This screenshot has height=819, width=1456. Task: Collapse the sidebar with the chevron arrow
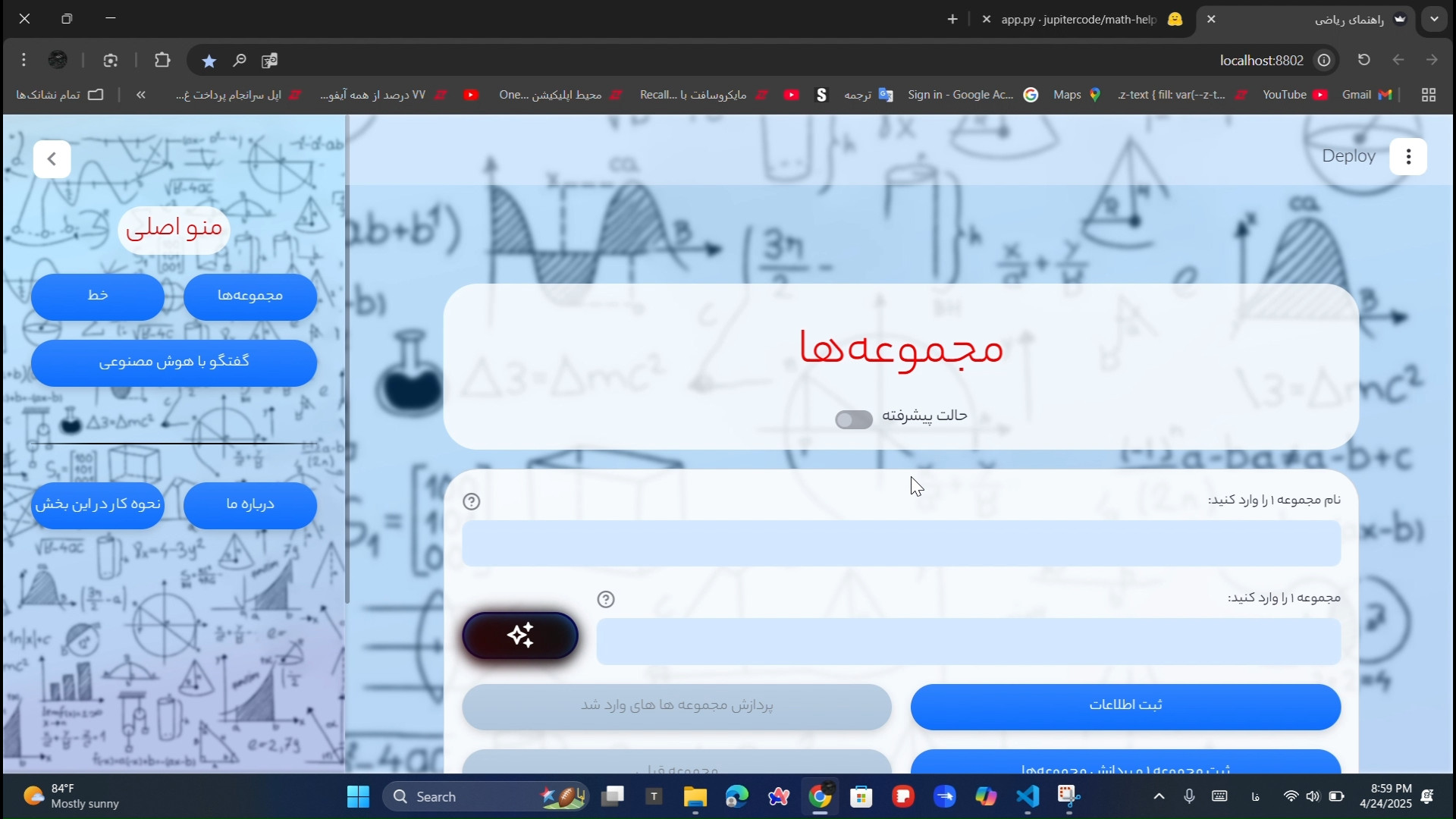pos(52,159)
